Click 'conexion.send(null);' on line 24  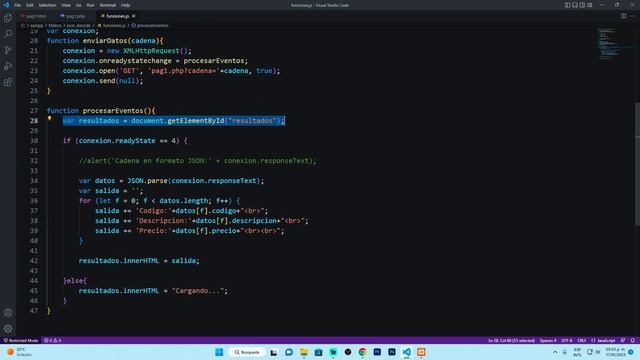click(103, 81)
